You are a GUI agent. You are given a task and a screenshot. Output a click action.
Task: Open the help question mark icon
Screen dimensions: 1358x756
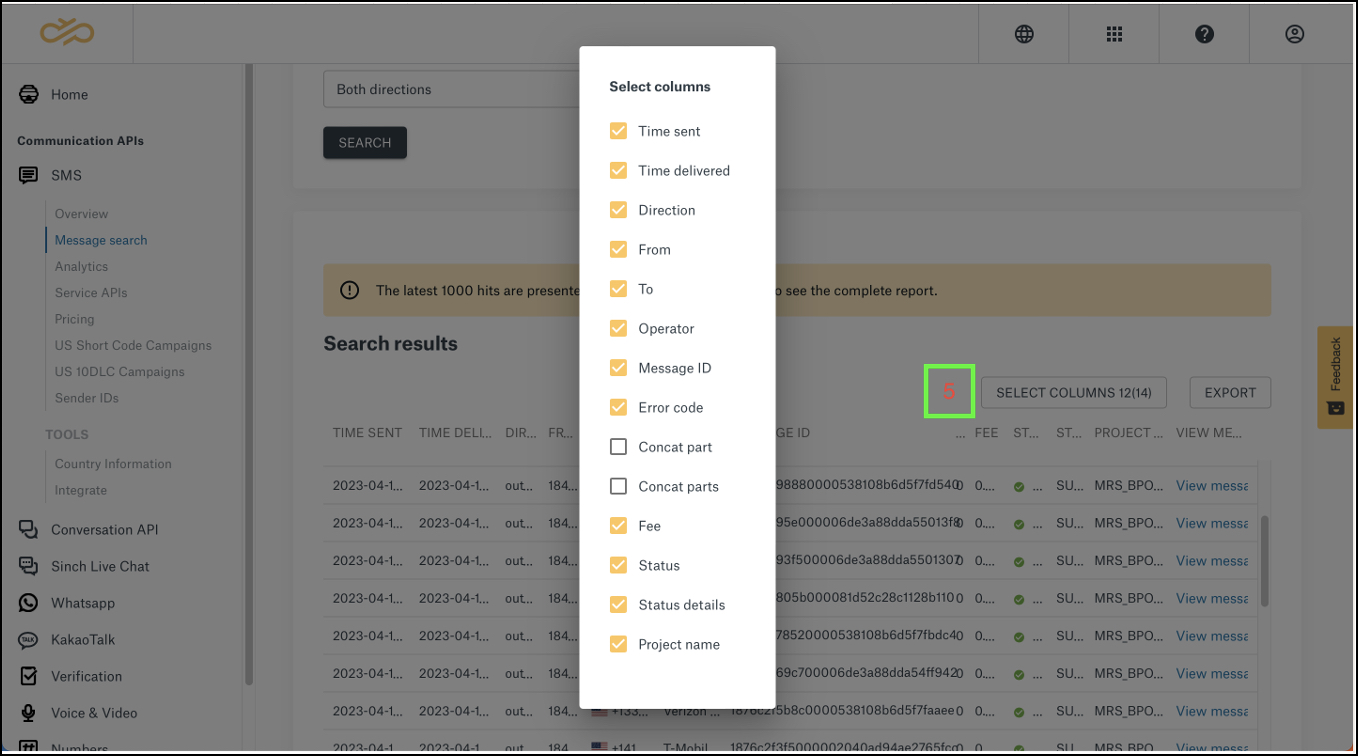[1204, 33]
